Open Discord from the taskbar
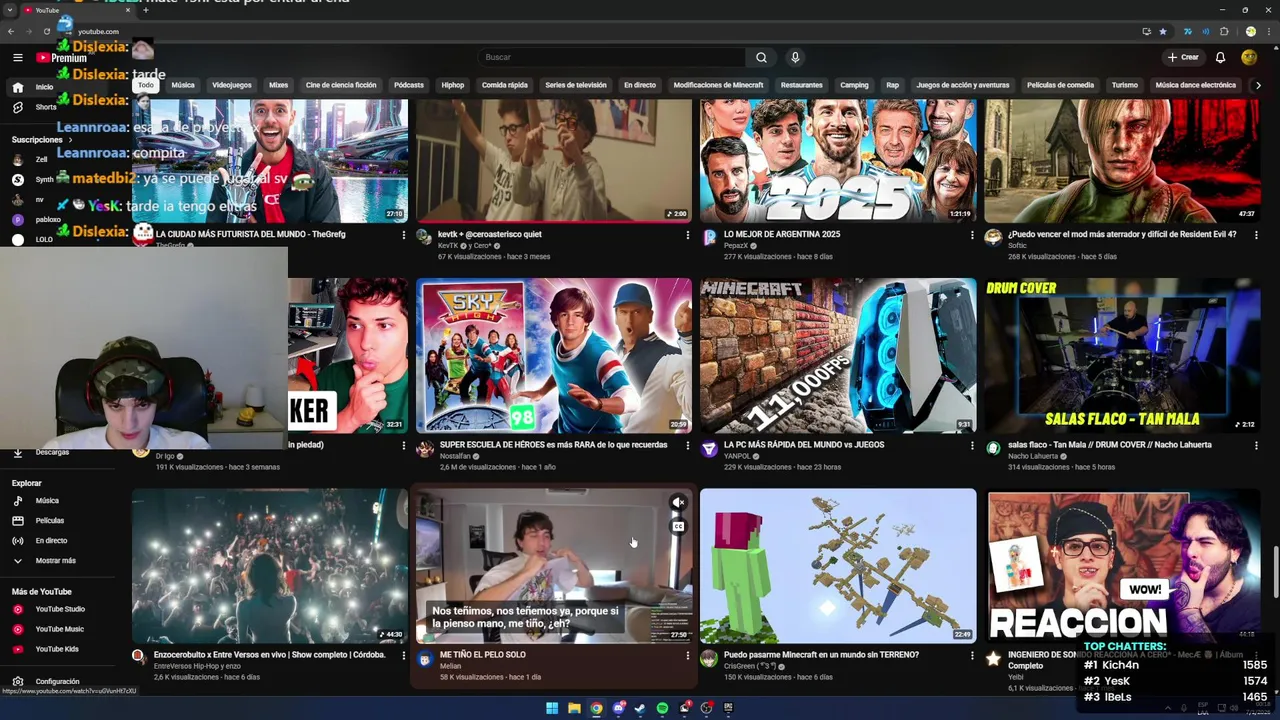The image size is (1280, 720). pos(618,708)
